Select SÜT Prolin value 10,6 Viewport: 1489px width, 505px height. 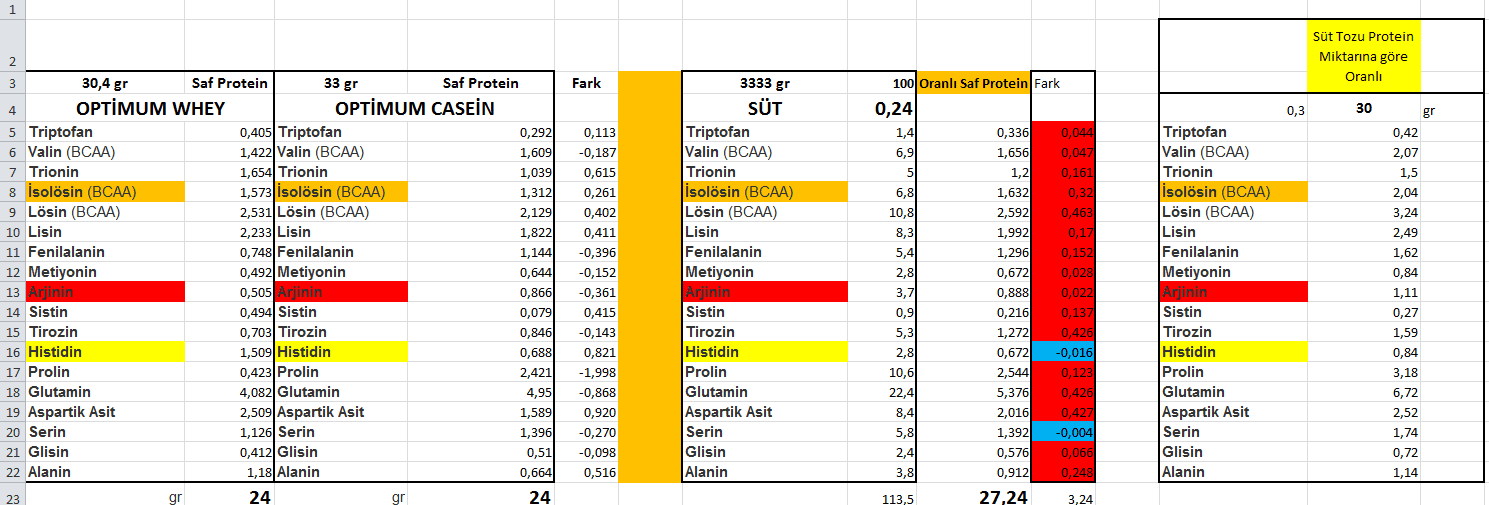[x=881, y=372]
